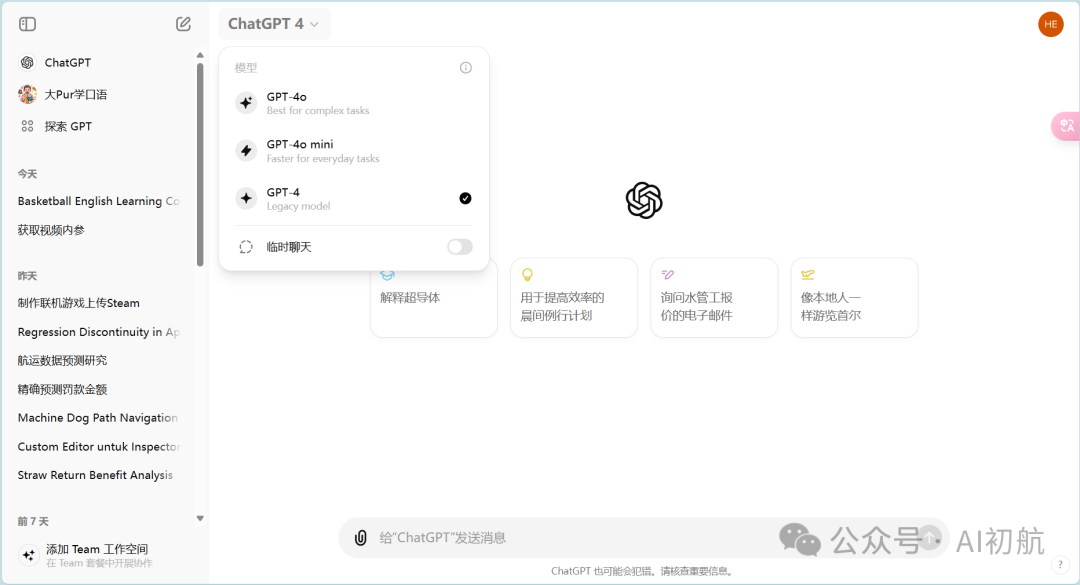Screen dimensions: 1080x585
Task: Open 探索 GPT grid icon in sidebar
Action: [x=27, y=126]
